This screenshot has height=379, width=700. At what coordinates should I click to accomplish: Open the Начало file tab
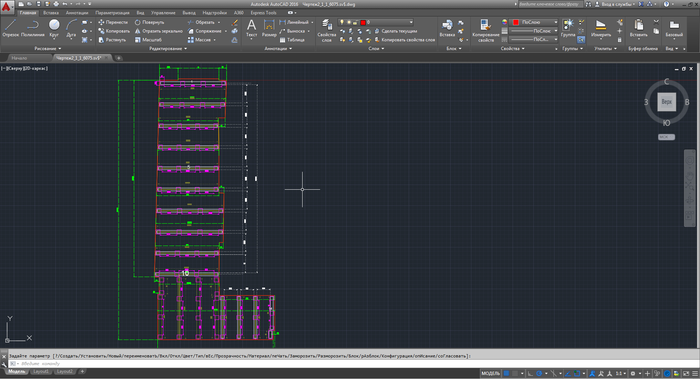(19, 58)
